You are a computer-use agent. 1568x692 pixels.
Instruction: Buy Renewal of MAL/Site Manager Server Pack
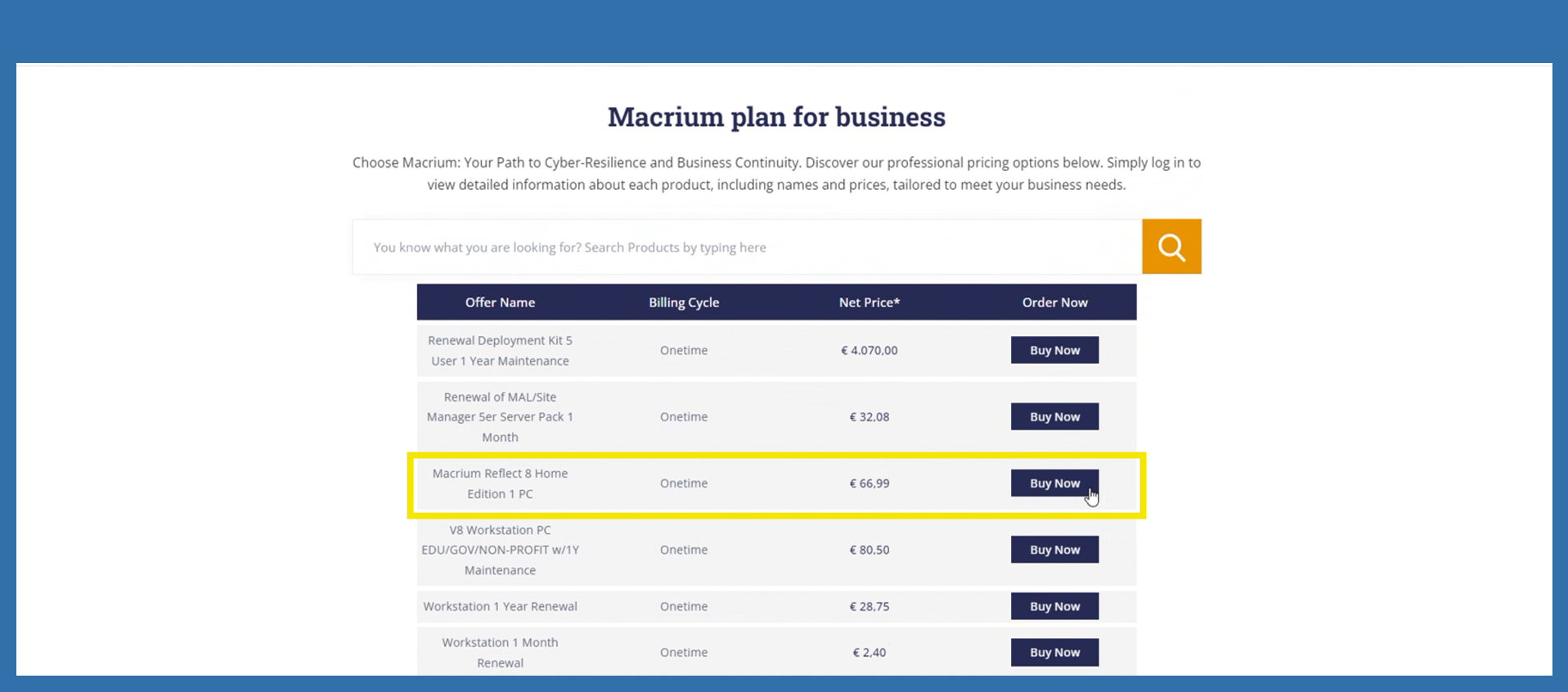(1054, 417)
